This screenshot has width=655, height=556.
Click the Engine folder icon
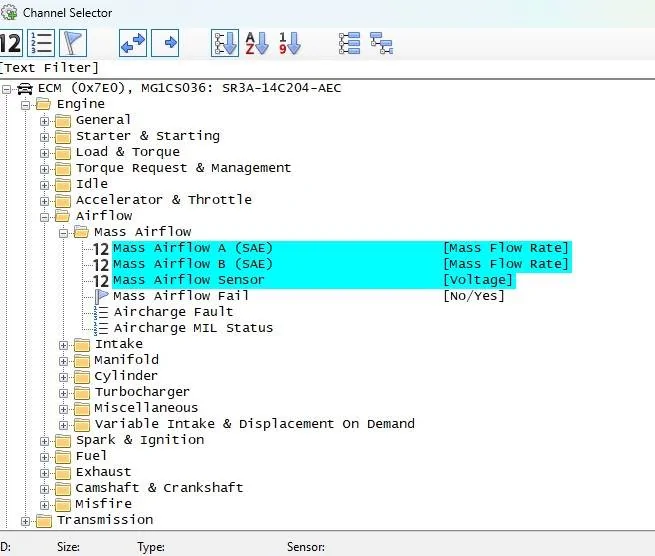pos(43,104)
